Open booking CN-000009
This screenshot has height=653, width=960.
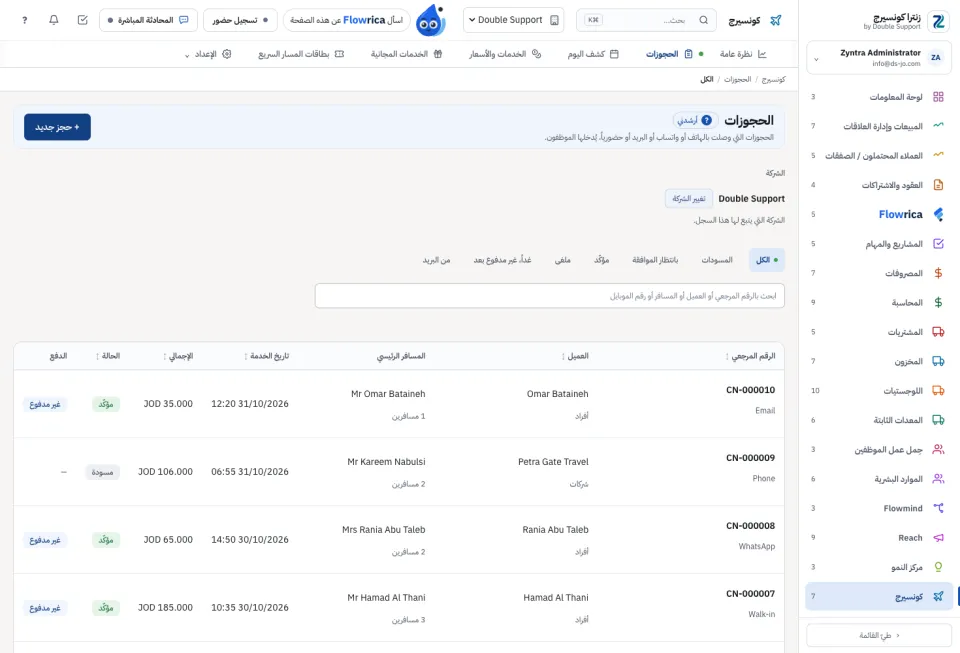(750, 458)
